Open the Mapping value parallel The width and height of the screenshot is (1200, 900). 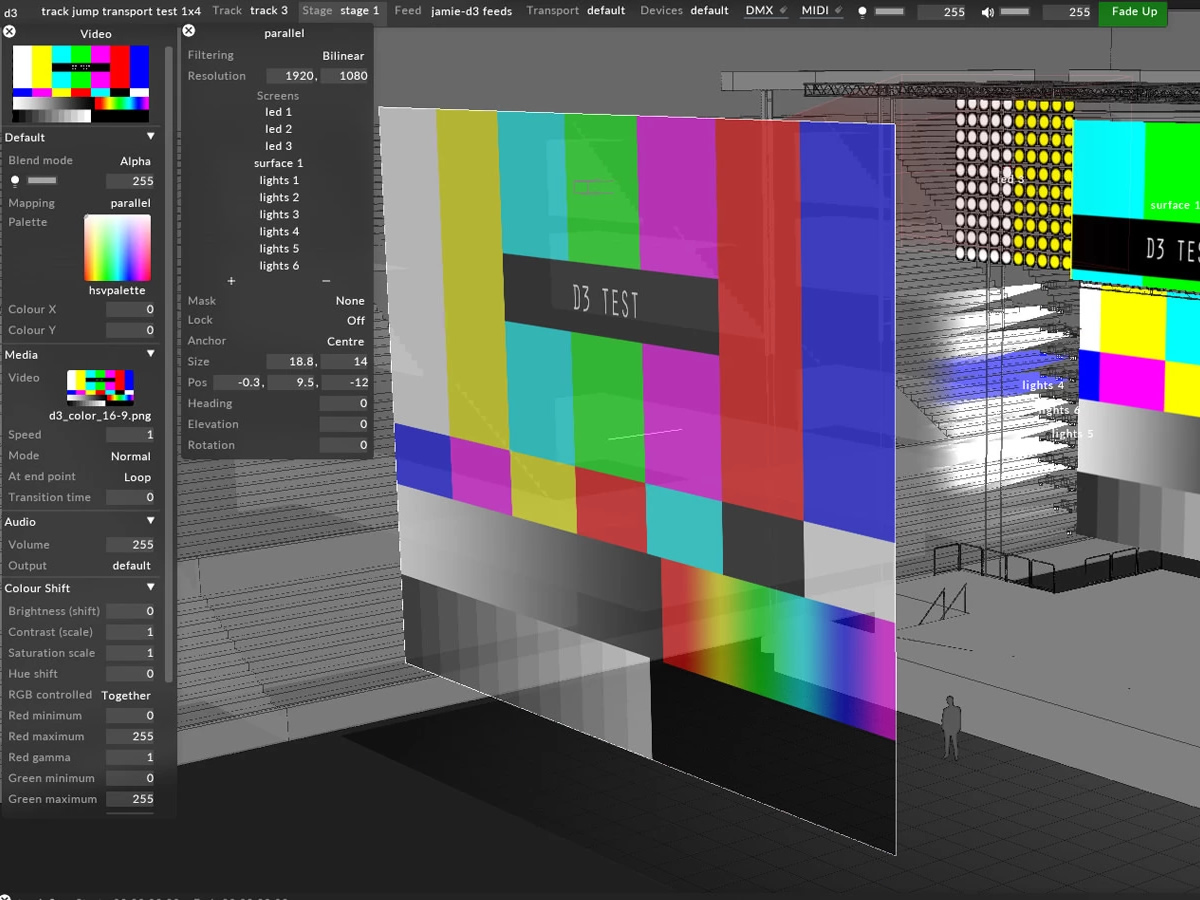coord(130,203)
